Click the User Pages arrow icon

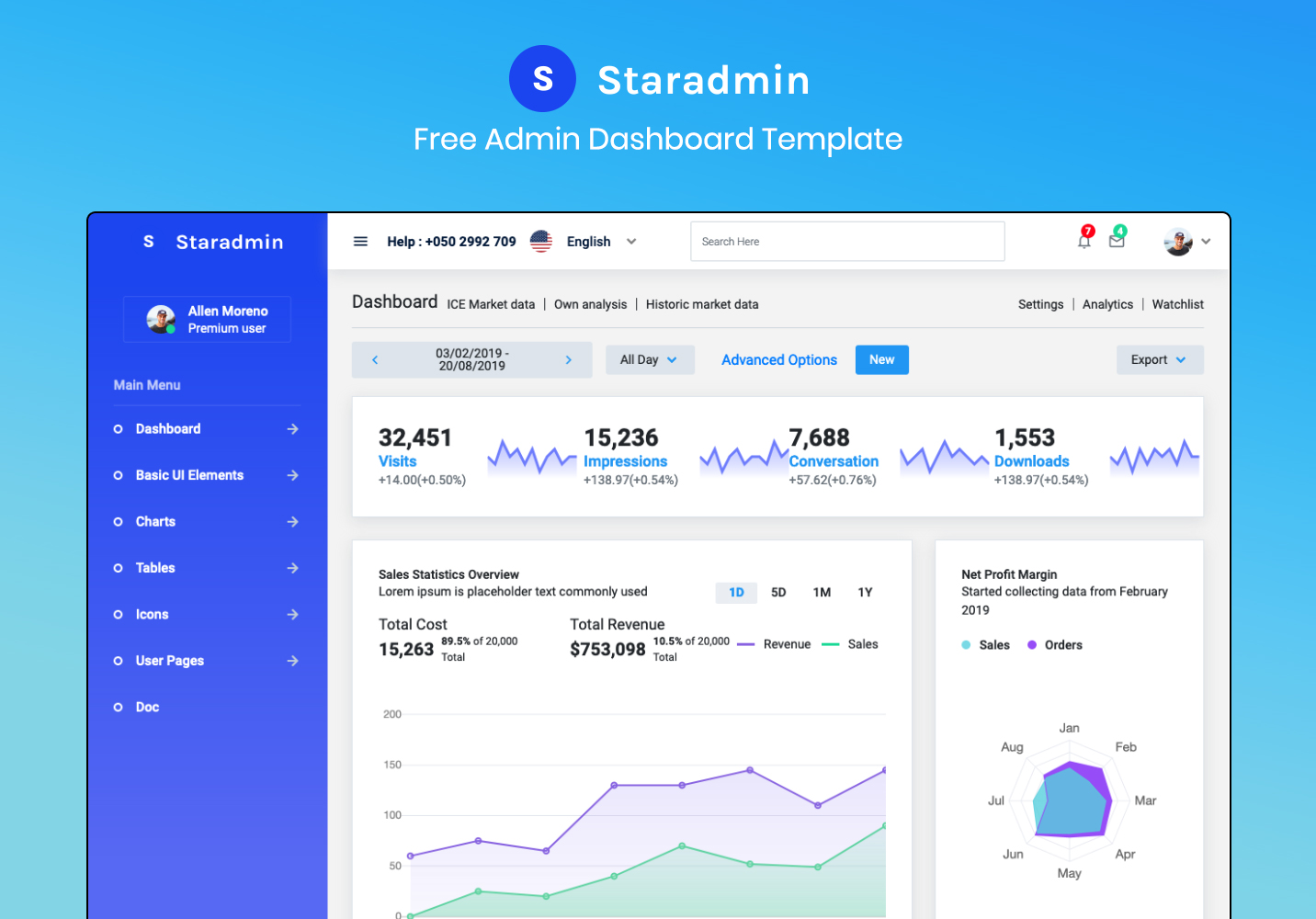pyautogui.click(x=292, y=661)
